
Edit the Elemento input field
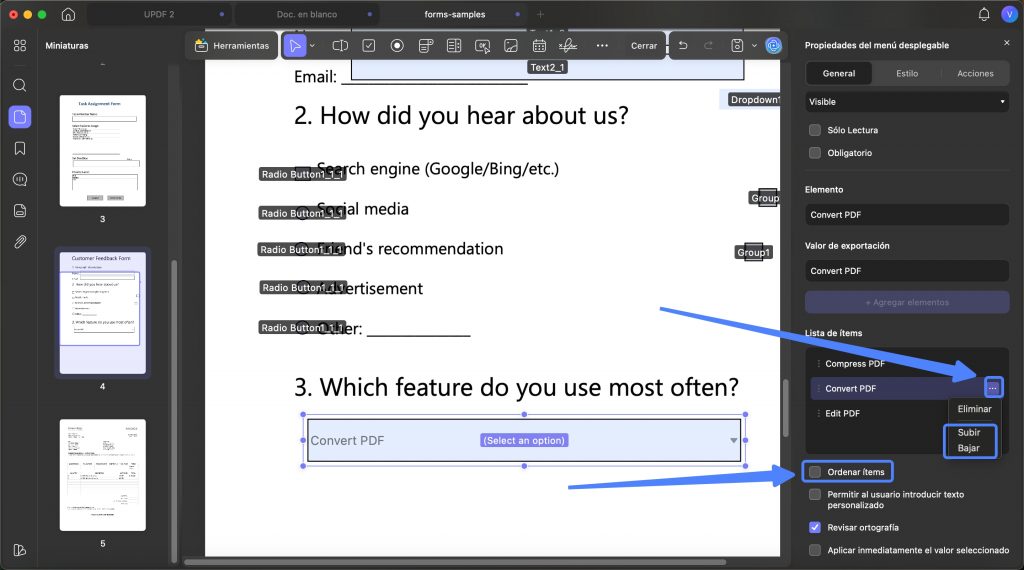[x=906, y=215]
